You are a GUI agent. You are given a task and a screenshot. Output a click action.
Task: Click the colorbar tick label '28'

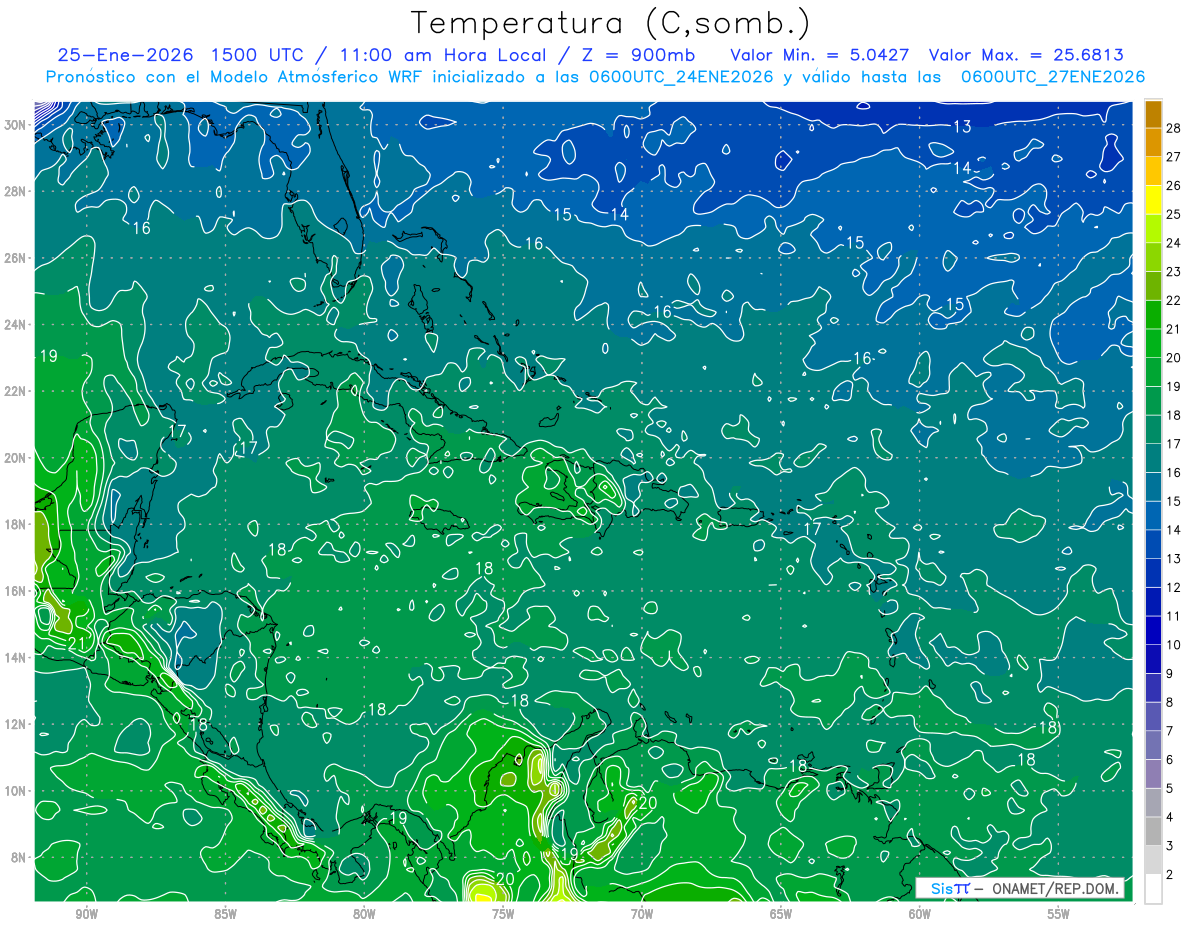[1174, 127]
